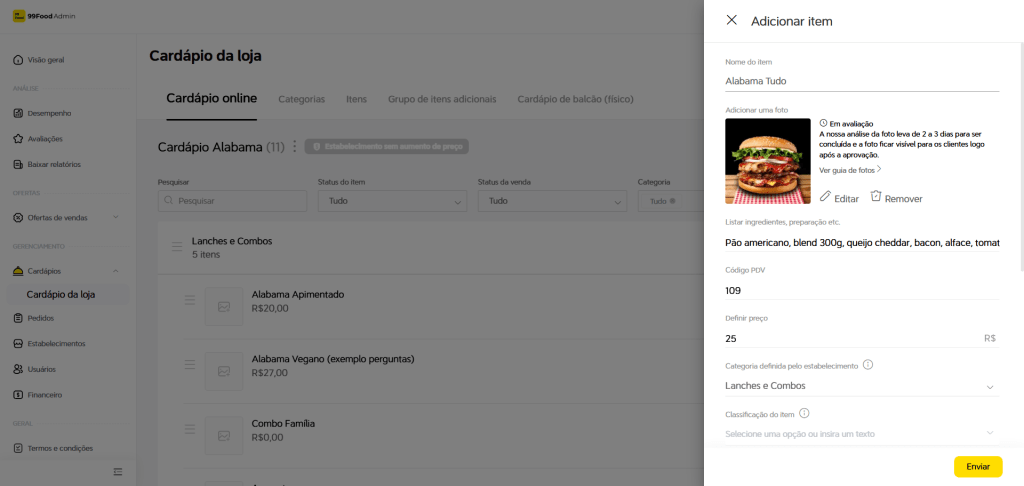Click info icon beside Categoria definida pelo estabelecimento

coord(868,365)
